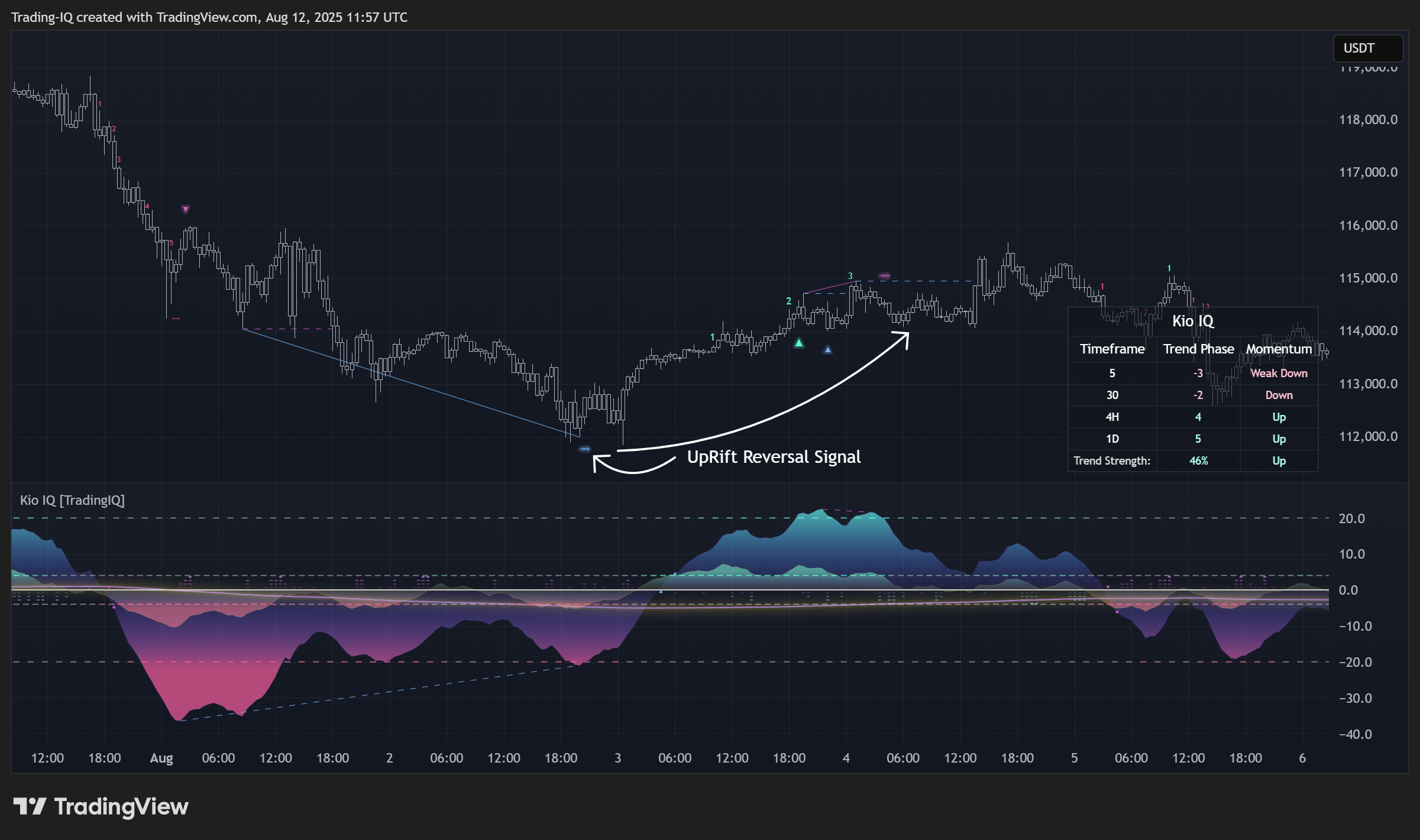The width and height of the screenshot is (1420, 840).
Task: Click the purple signal icon on the dashed line
Action: [x=884, y=276]
